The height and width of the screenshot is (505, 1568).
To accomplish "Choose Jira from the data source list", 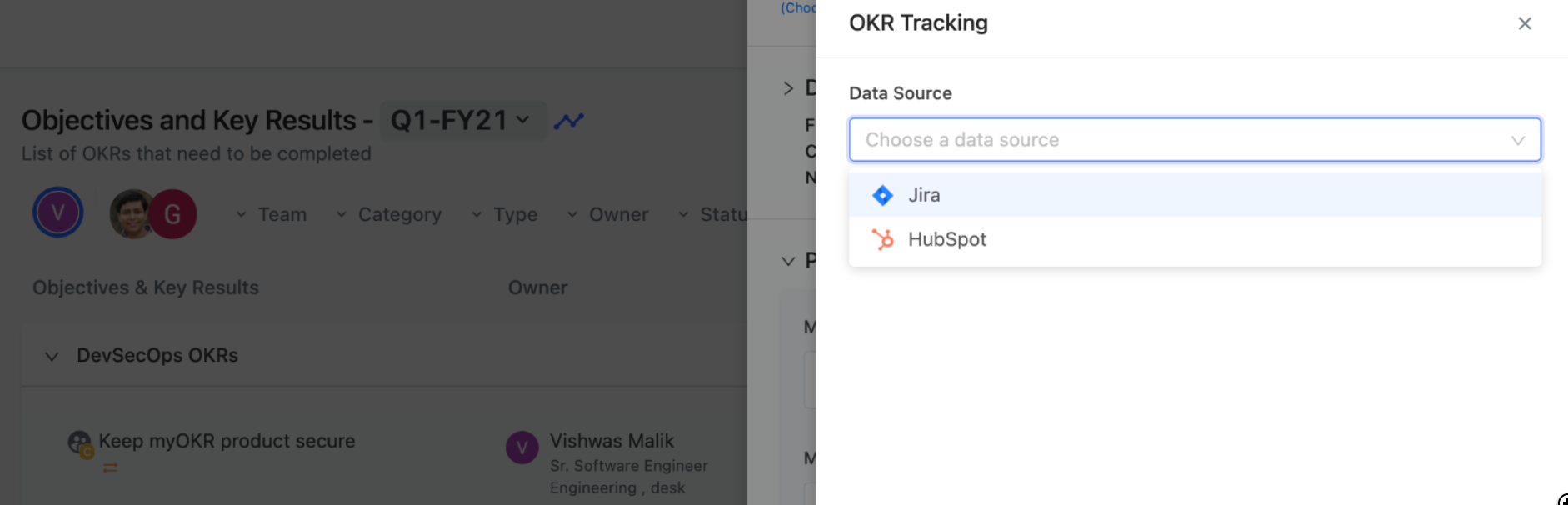I will 925,195.
